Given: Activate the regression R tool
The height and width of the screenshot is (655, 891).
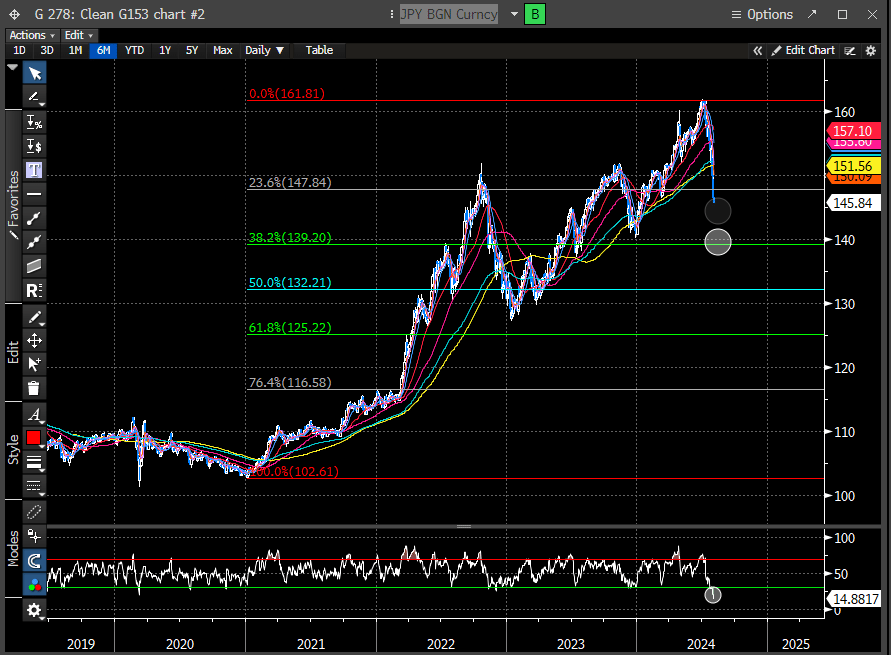Looking at the screenshot, I should [34, 291].
